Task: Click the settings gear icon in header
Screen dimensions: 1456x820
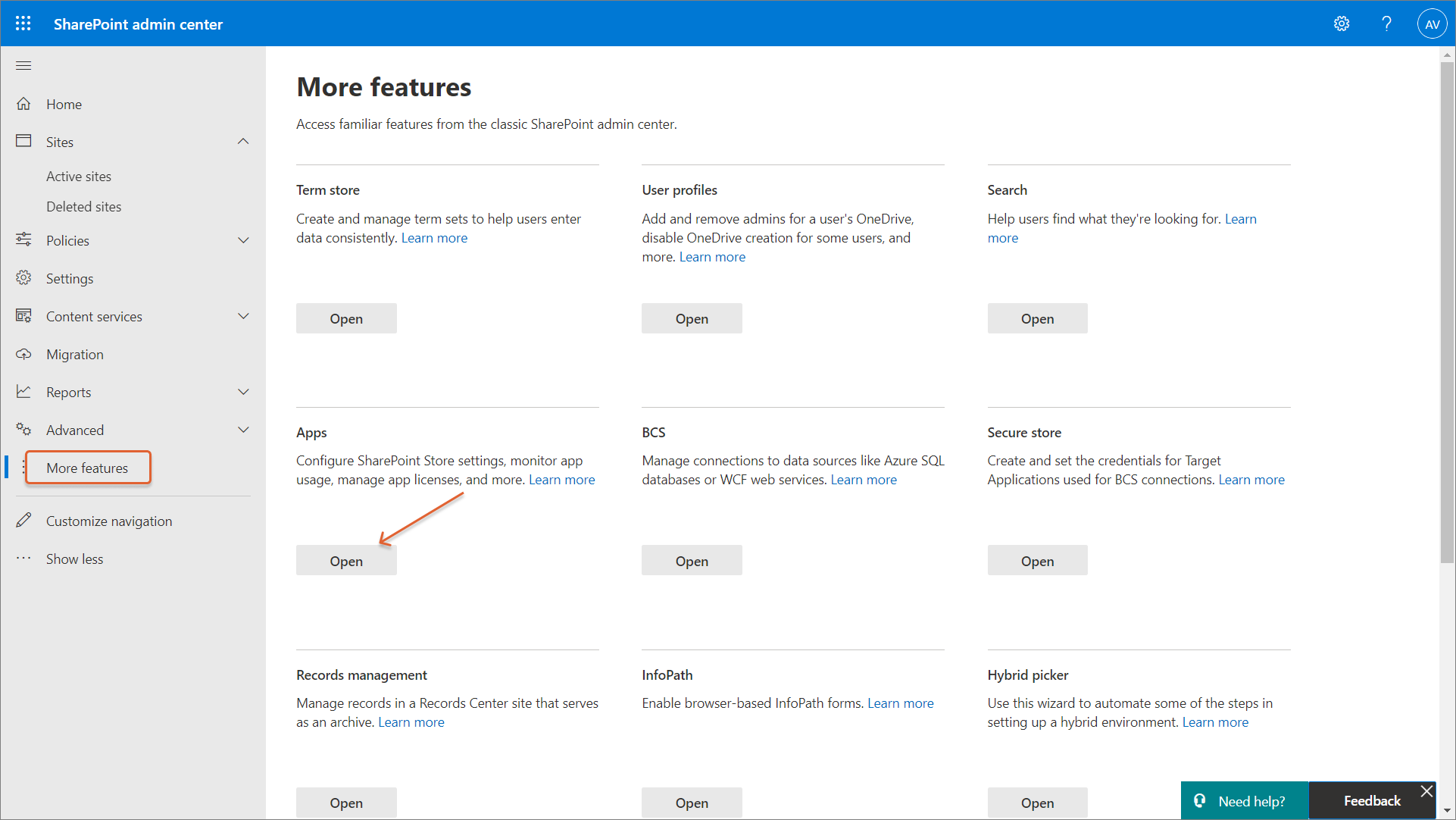Action: [x=1342, y=23]
